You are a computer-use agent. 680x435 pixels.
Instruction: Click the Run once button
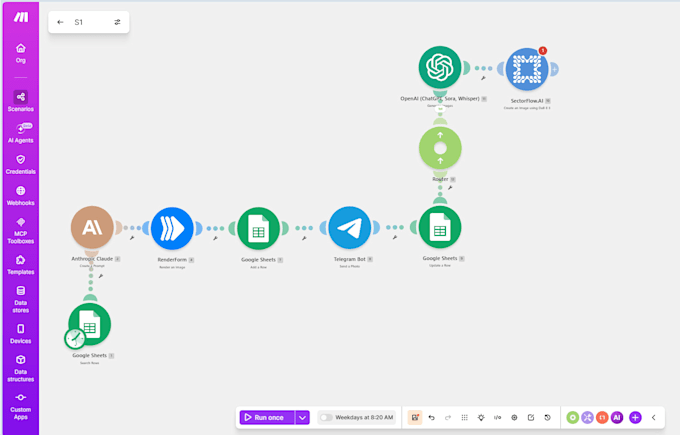pyautogui.click(x=267, y=417)
